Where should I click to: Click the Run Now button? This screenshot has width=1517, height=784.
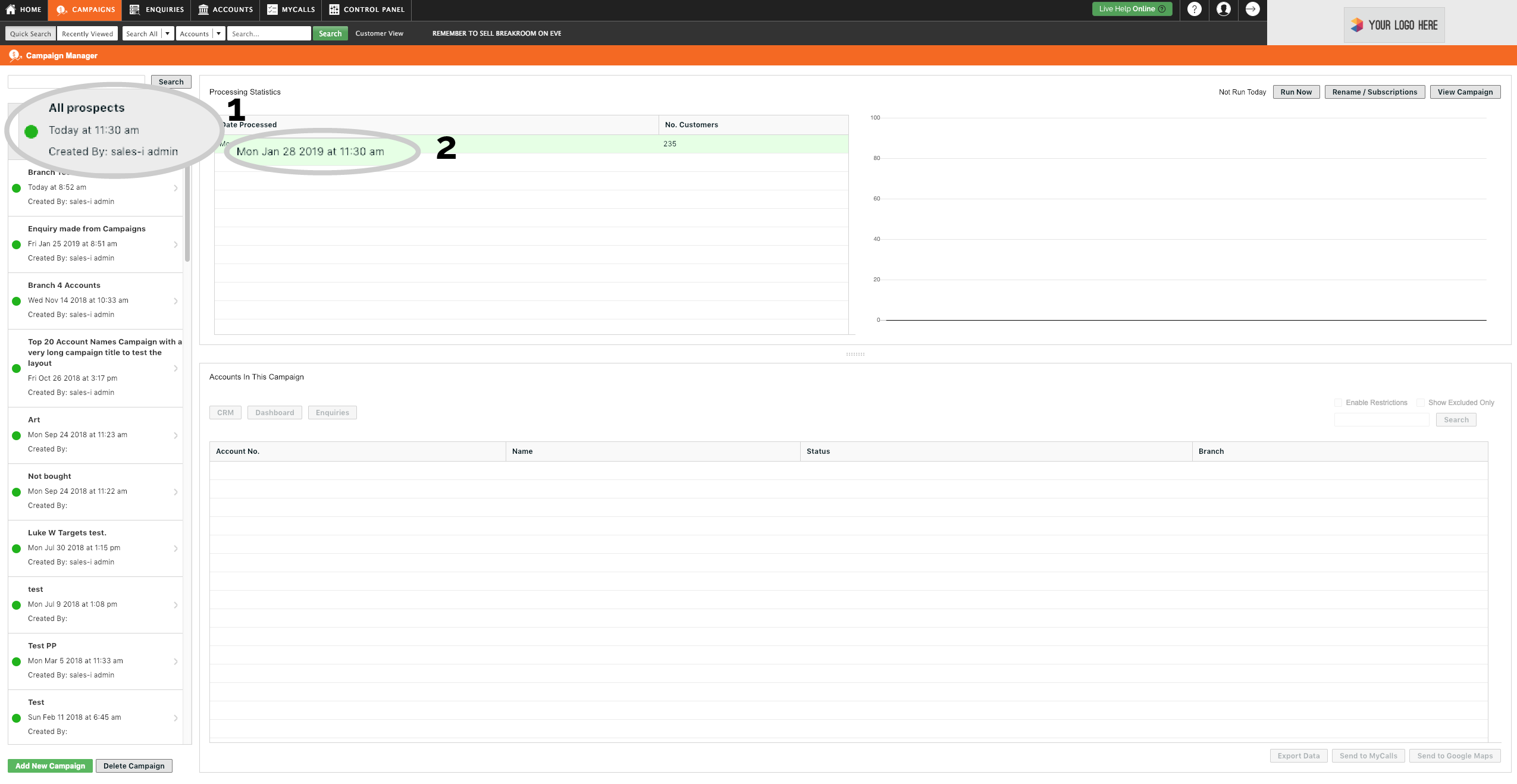1296,92
